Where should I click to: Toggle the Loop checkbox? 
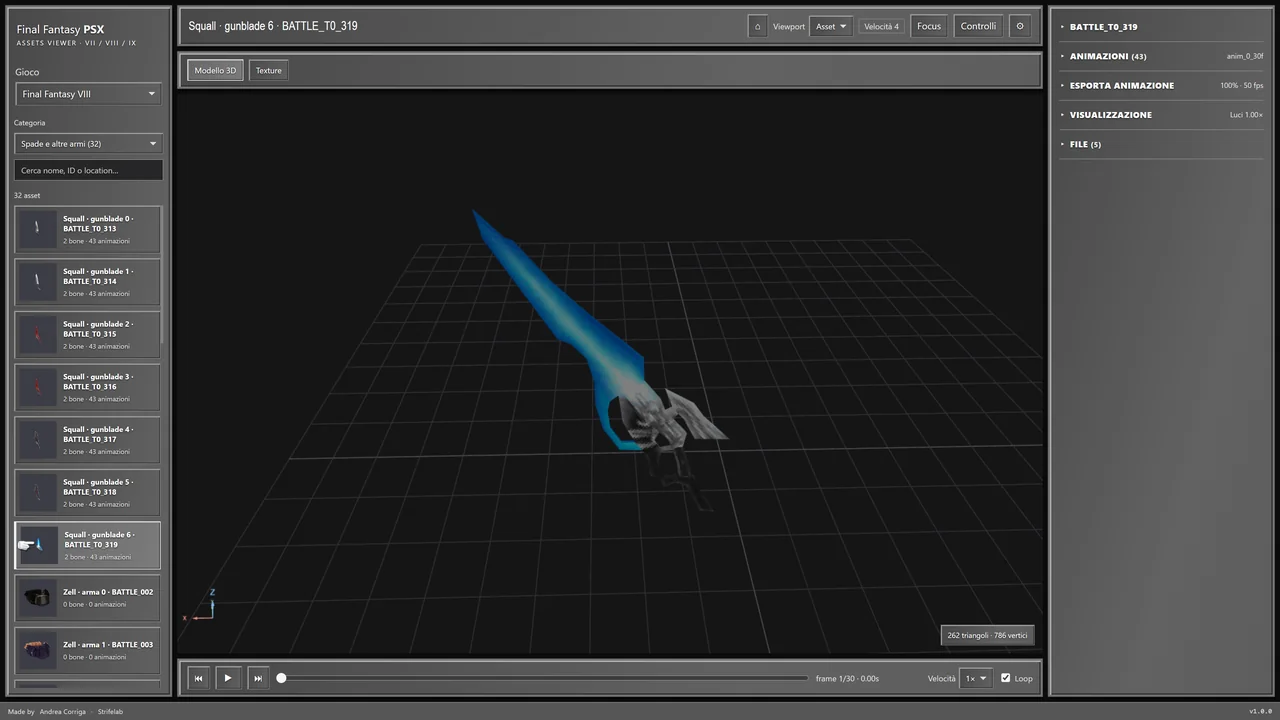click(1006, 678)
